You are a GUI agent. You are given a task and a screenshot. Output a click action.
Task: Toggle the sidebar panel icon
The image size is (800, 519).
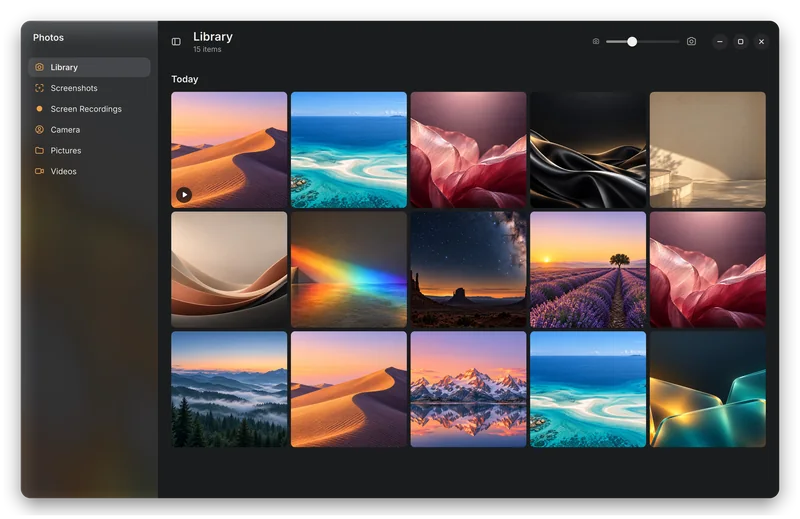(x=176, y=42)
